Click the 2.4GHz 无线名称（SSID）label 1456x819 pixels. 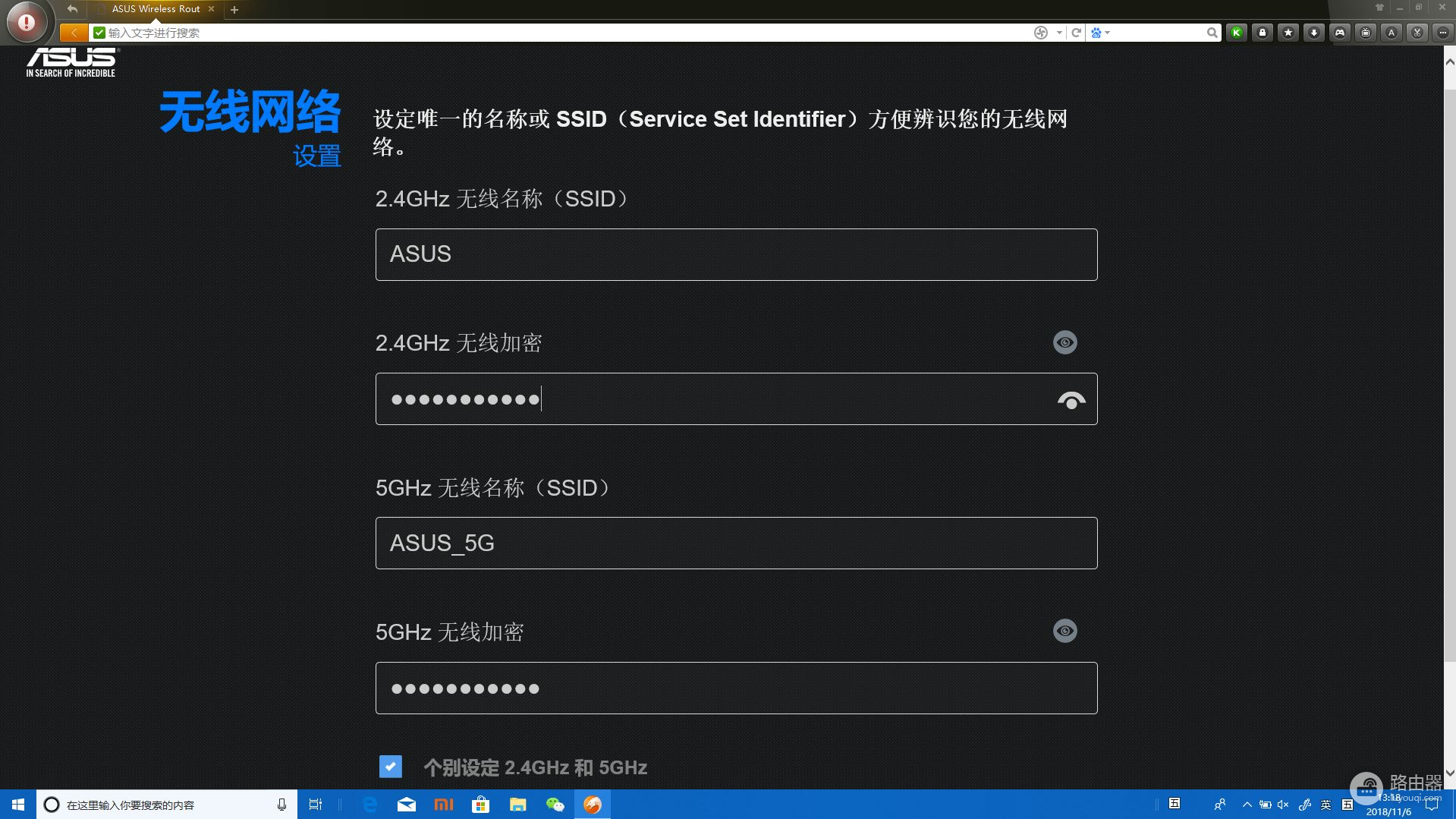tap(505, 199)
